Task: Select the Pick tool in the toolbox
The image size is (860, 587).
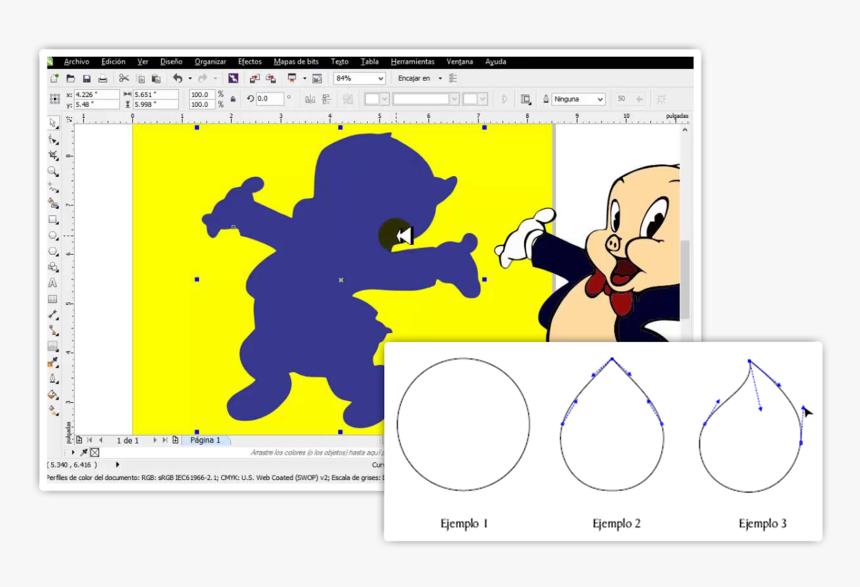Action: coord(53,123)
